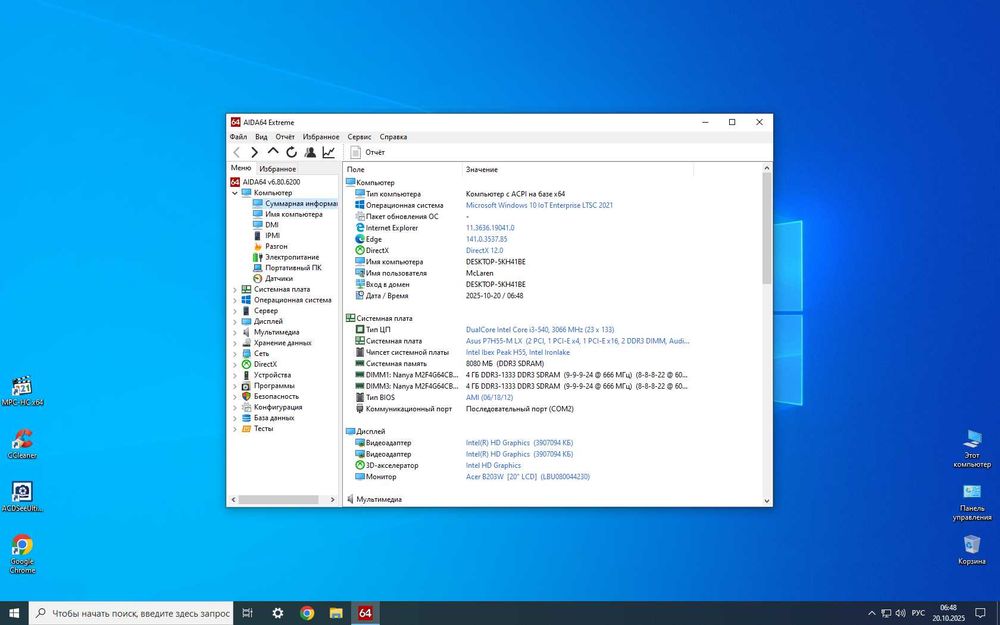Open the Acer B203W monitor link
Image resolution: width=1000 pixels, height=625 pixels.
click(527, 477)
